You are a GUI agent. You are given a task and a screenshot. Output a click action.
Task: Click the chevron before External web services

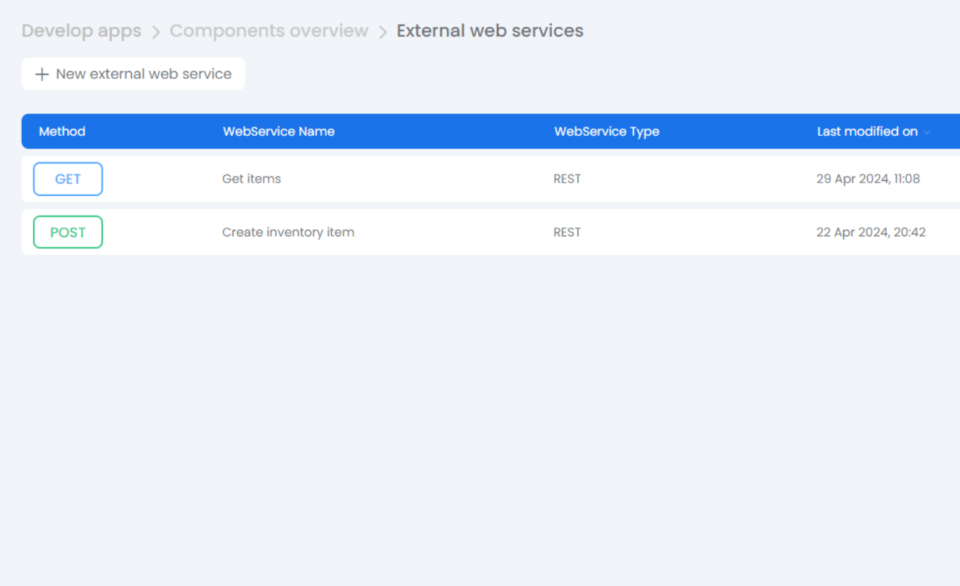pos(381,31)
